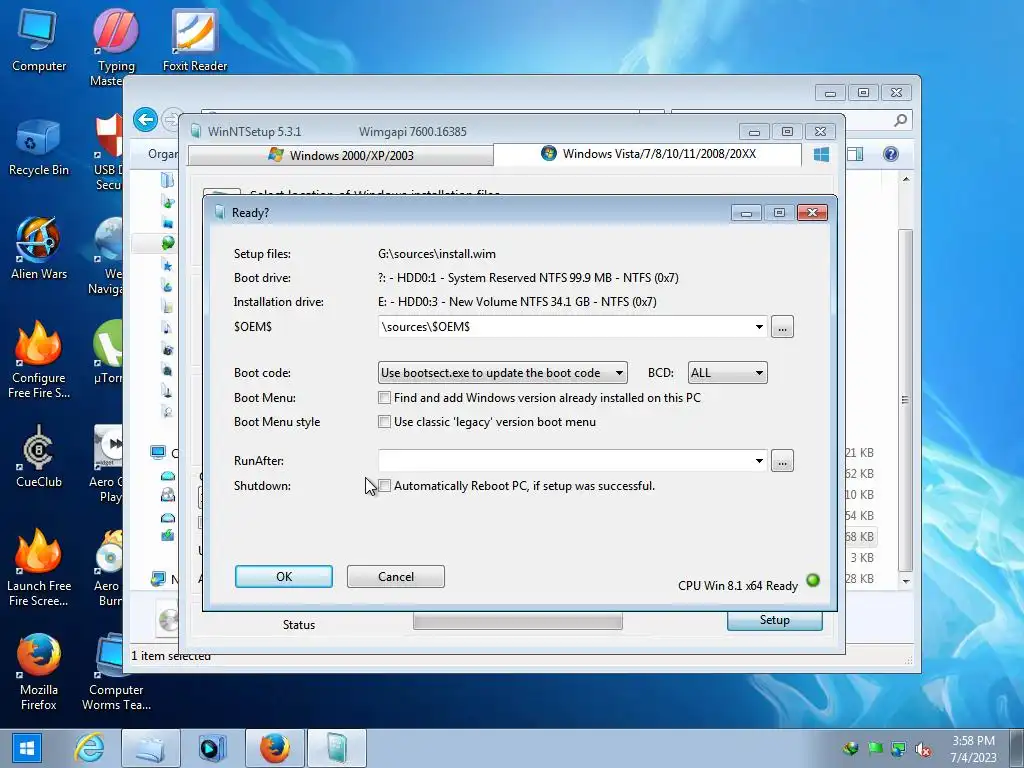Open Explorer help question mark icon
The width and height of the screenshot is (1024, 768).
[x=891, y=154]
